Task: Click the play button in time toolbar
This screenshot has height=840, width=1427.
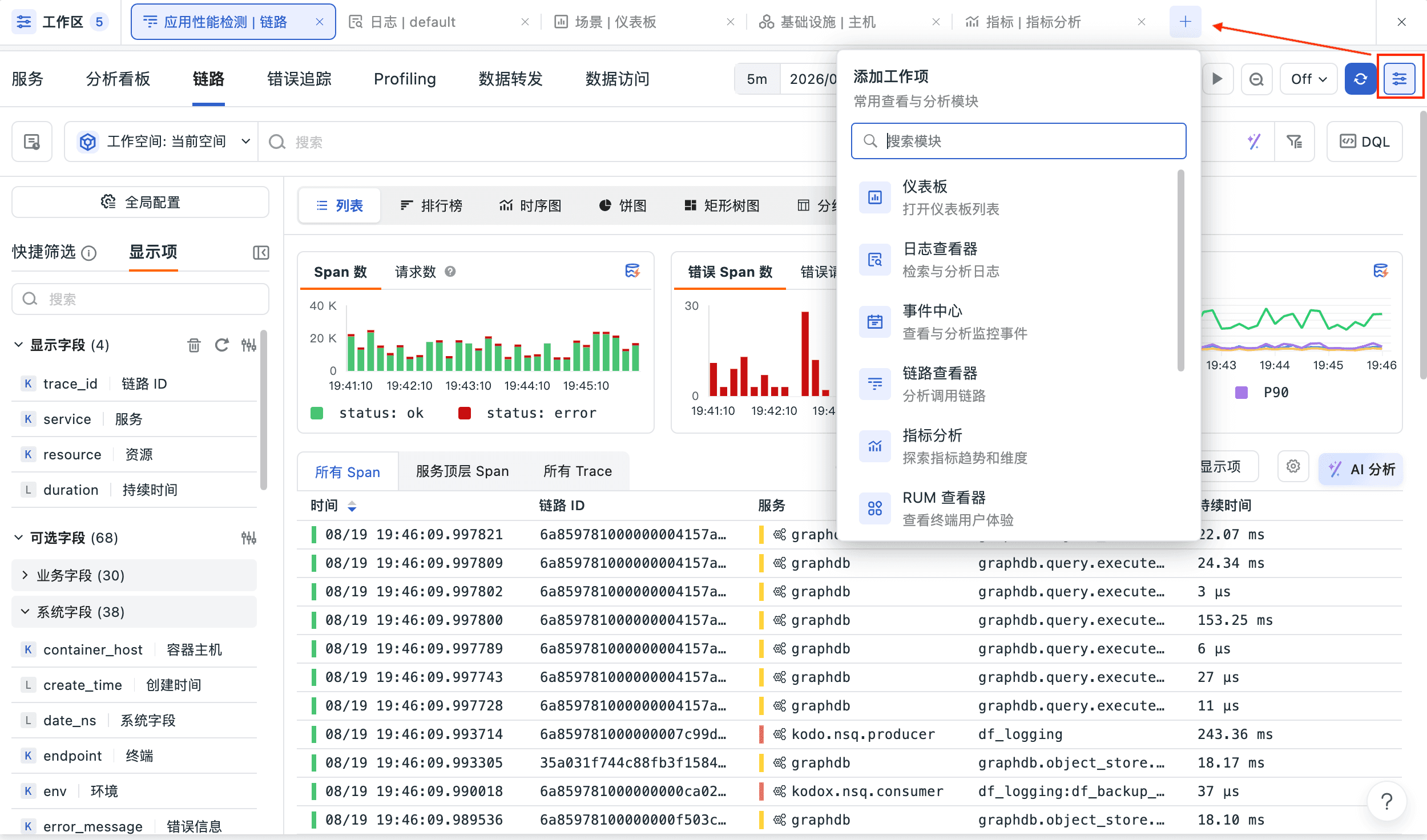Action: [1217, 79]
